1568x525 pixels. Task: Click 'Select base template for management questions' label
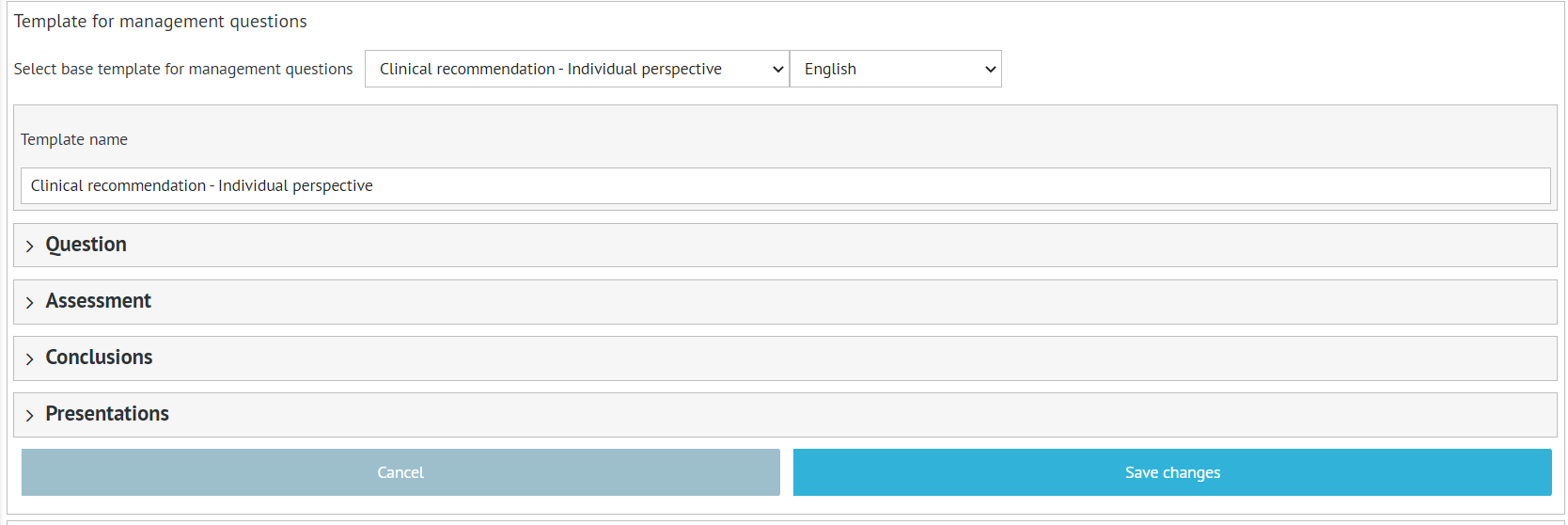[183, 69]
